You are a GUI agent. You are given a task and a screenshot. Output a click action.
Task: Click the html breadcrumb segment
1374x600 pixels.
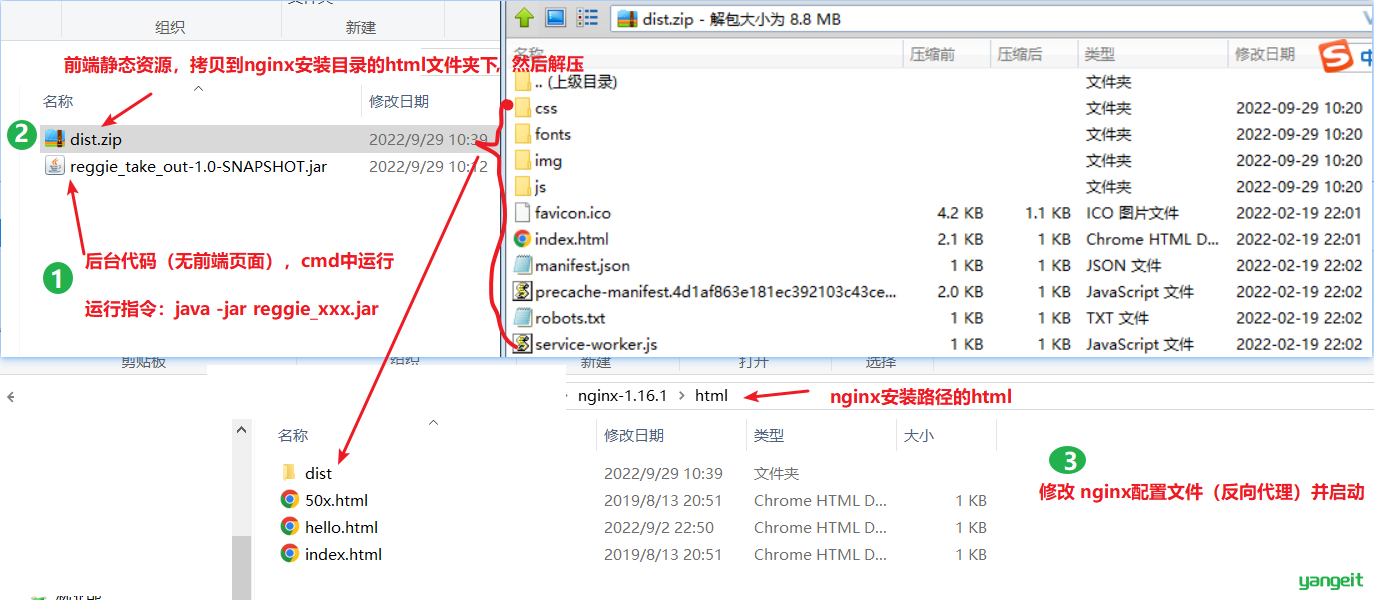point(711,396)
